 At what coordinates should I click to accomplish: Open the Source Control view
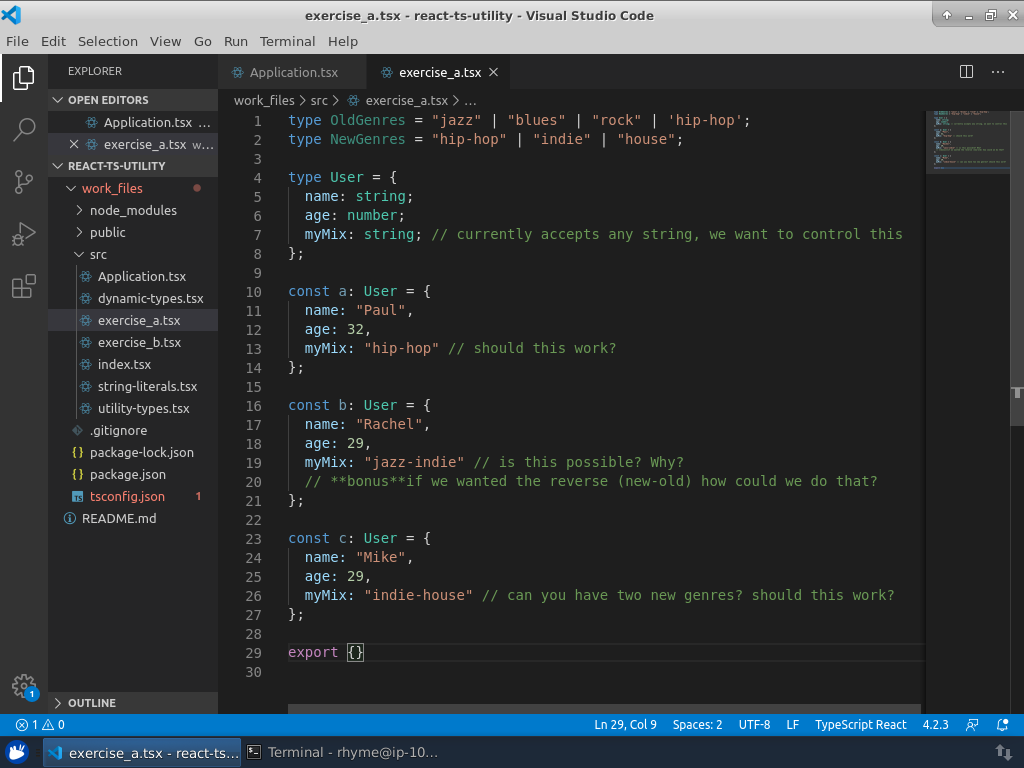[x=24, y=182]
